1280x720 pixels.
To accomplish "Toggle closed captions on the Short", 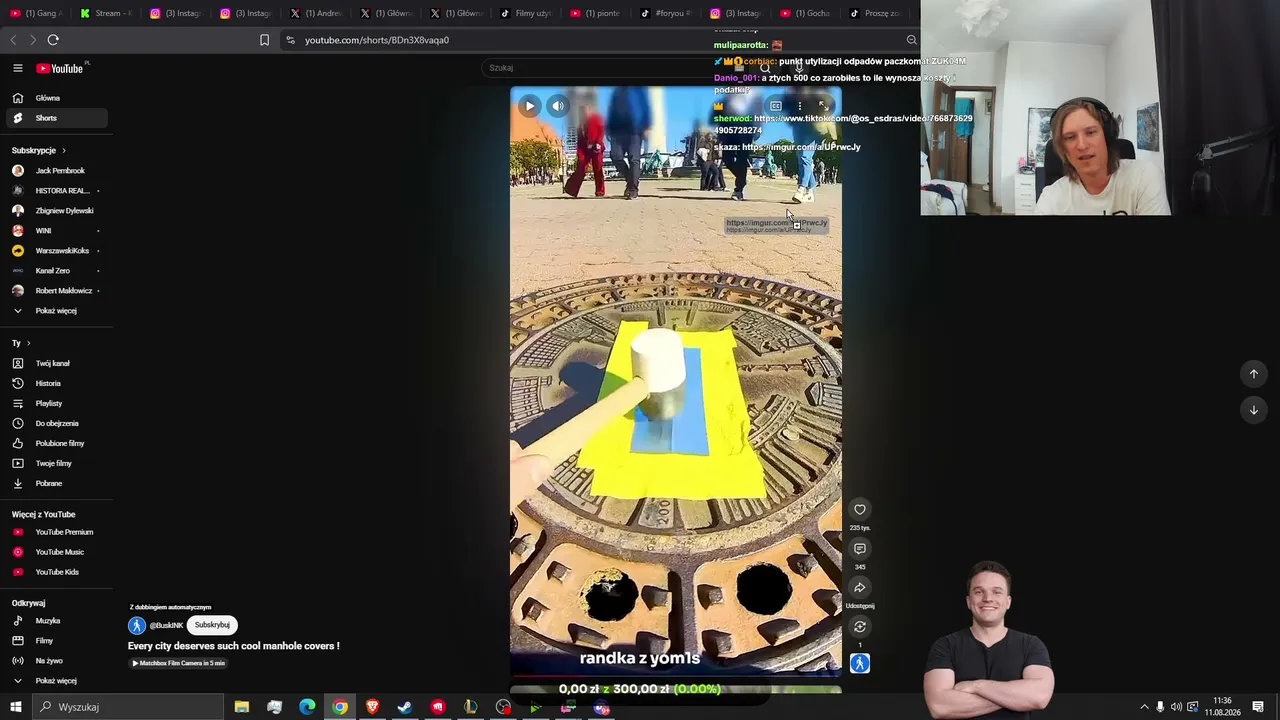I will tap(775, 106).
